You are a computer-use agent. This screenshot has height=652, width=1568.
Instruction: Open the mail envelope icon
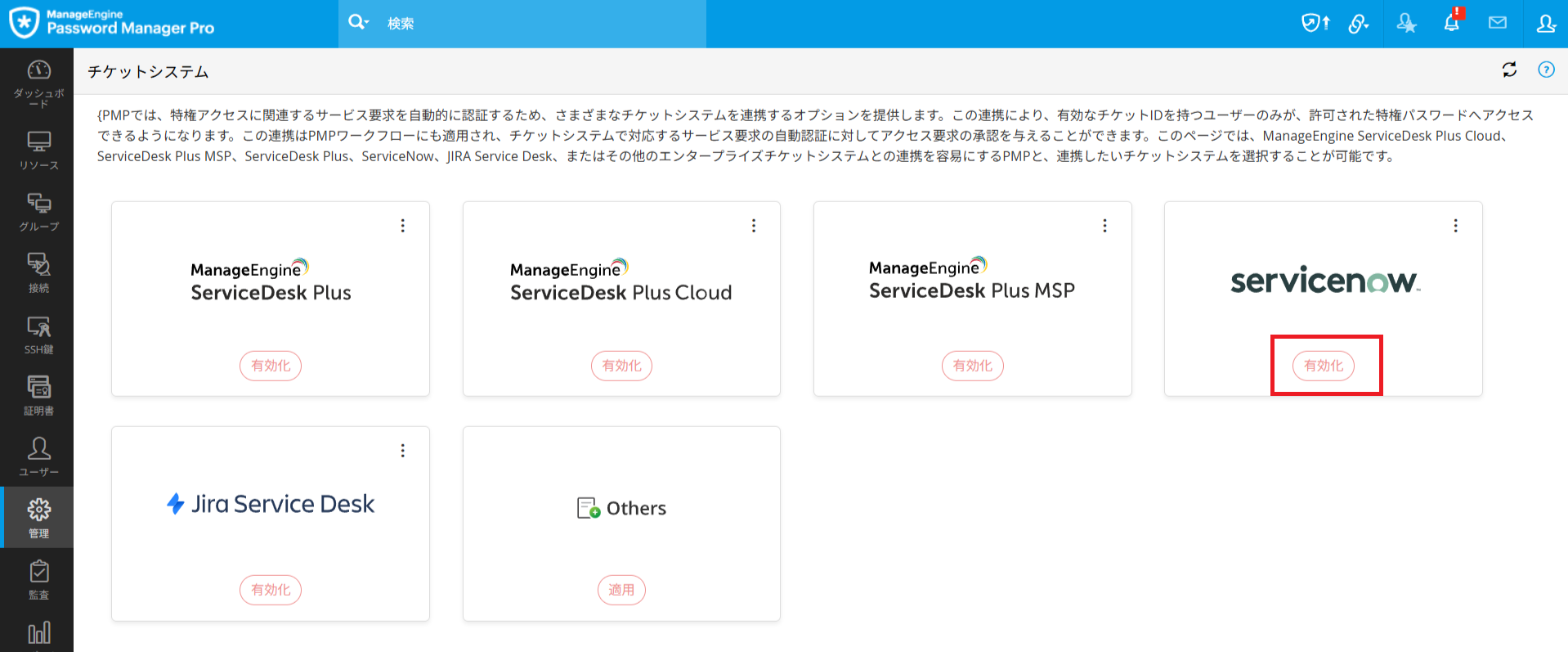click(1498, 23)
